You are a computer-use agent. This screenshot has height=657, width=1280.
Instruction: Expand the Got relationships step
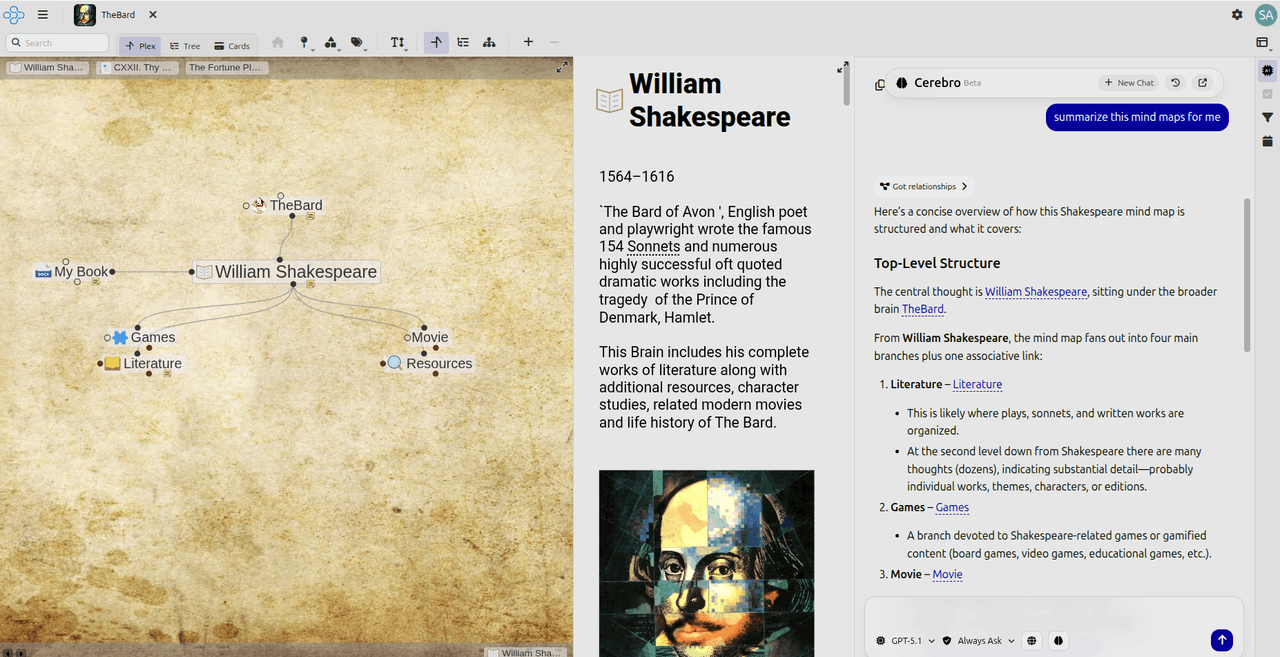(924, 186)
